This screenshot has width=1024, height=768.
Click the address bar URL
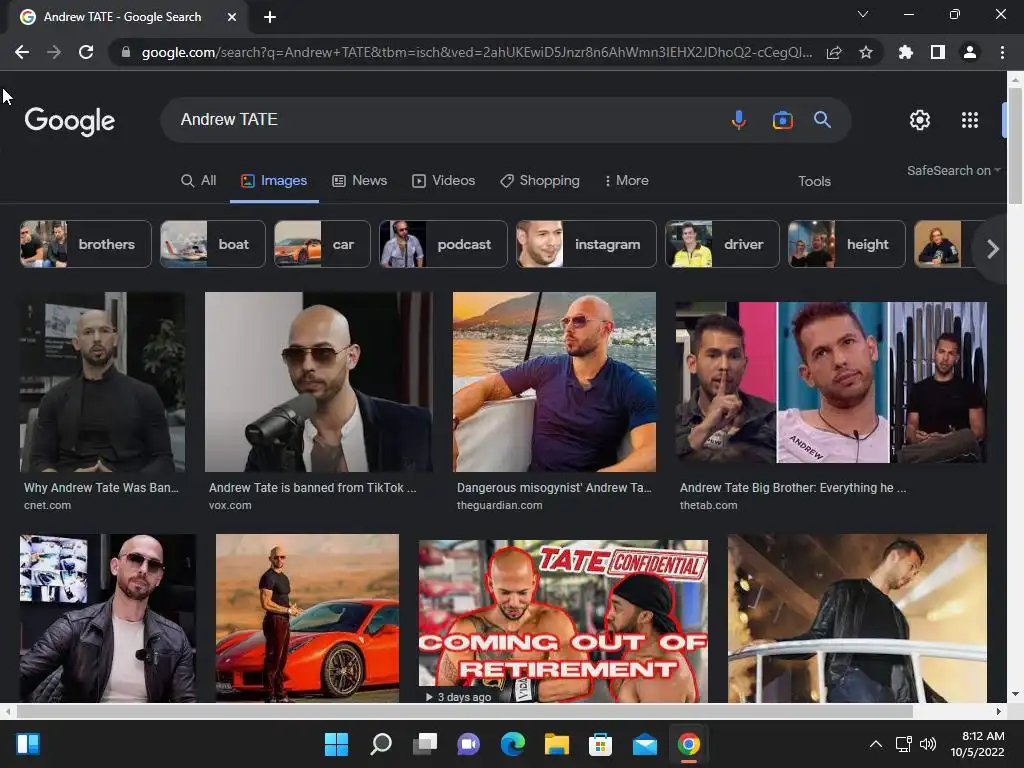[477, 52]
